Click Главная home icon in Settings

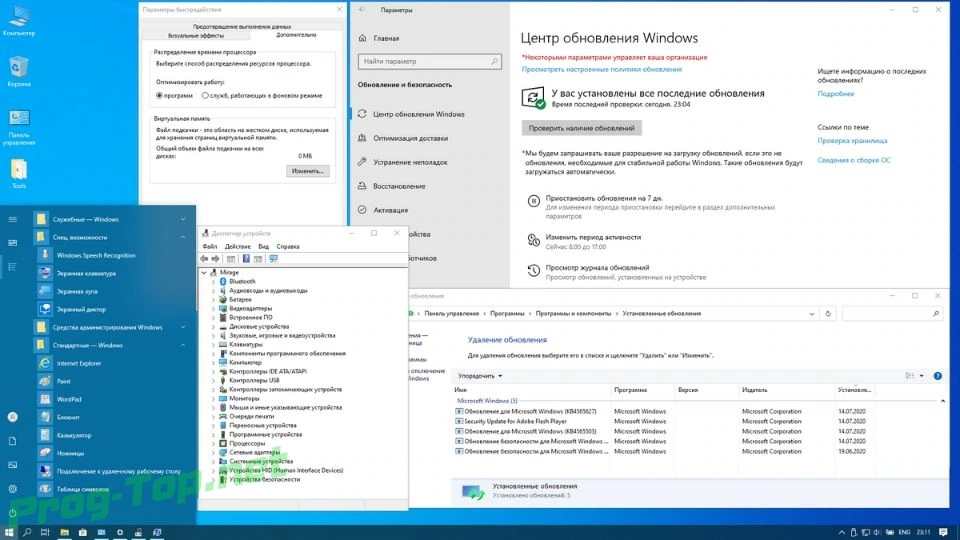[362, 38]
